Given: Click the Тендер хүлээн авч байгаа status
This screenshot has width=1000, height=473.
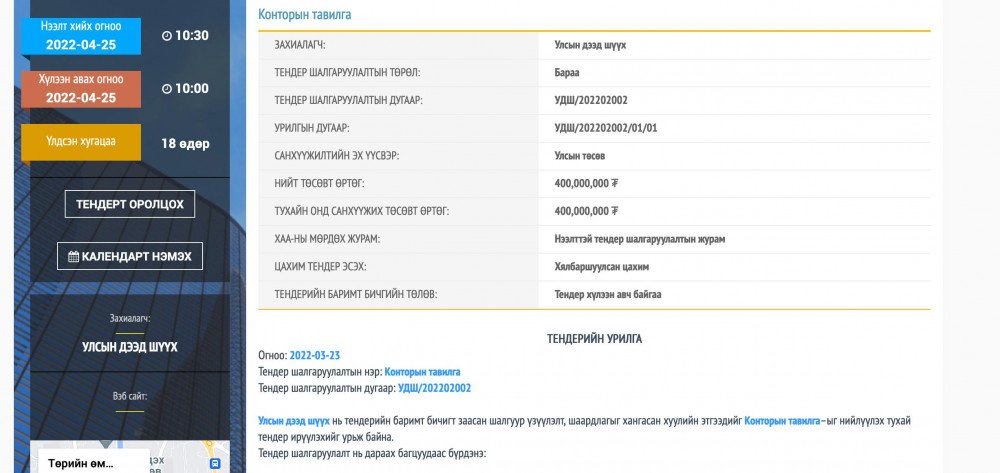Looking at the screenshot, I should click(607, 295).
